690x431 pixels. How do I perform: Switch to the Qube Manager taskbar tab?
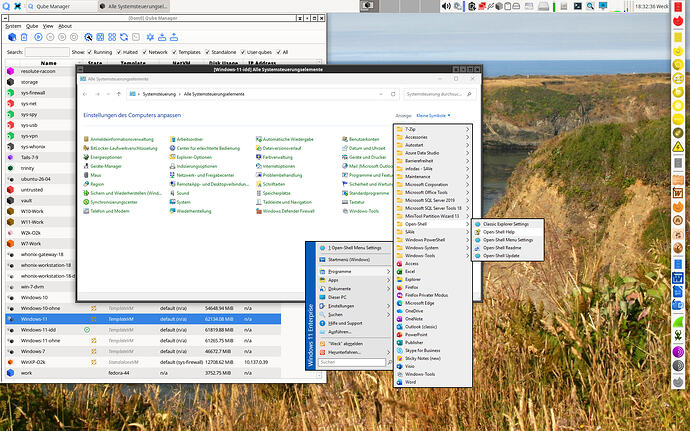[60, 6]
